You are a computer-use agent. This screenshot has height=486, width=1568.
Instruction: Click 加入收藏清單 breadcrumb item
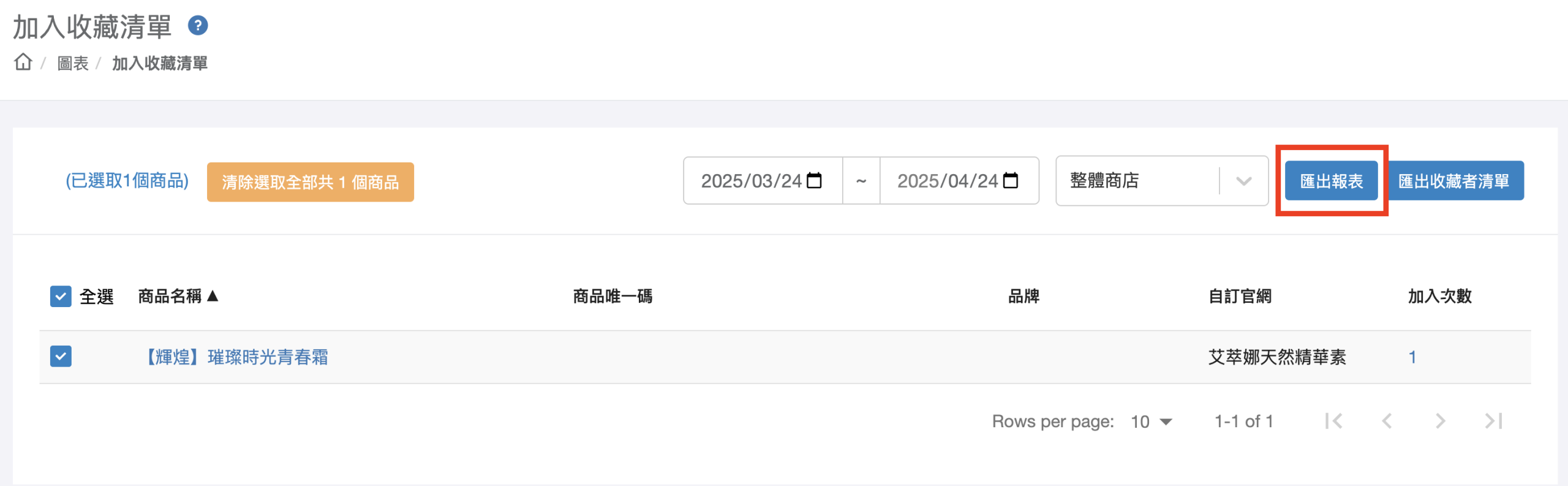(x=160, y=63)
